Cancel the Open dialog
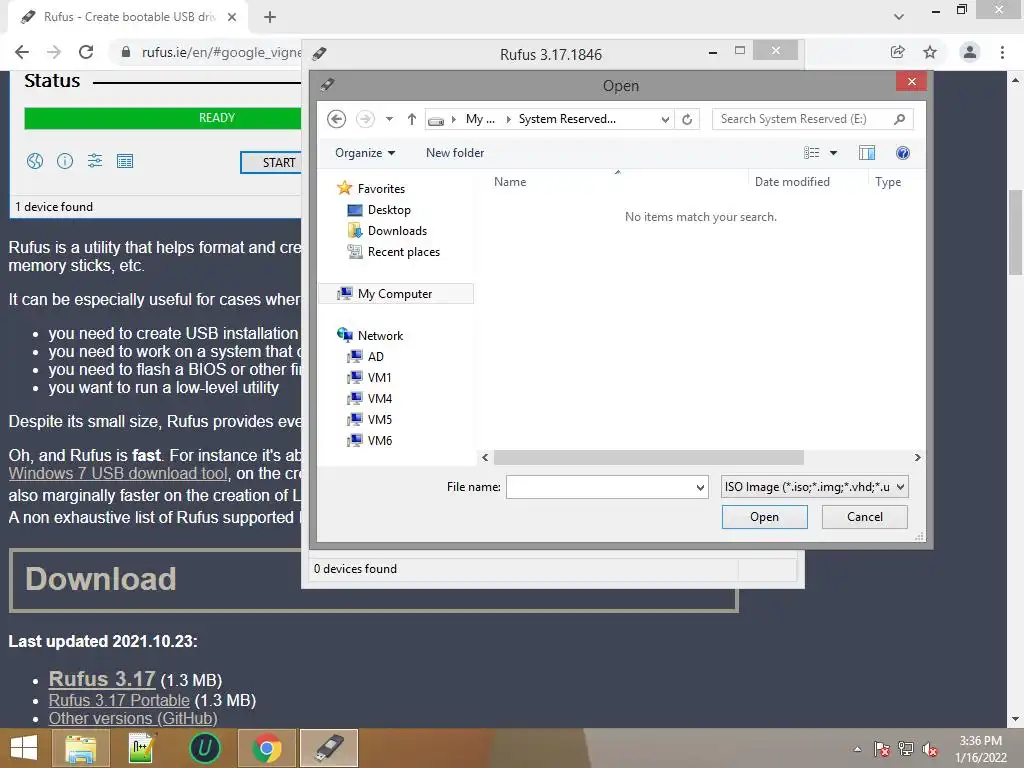Screen dimensions: 1024x768 [865, 517]
